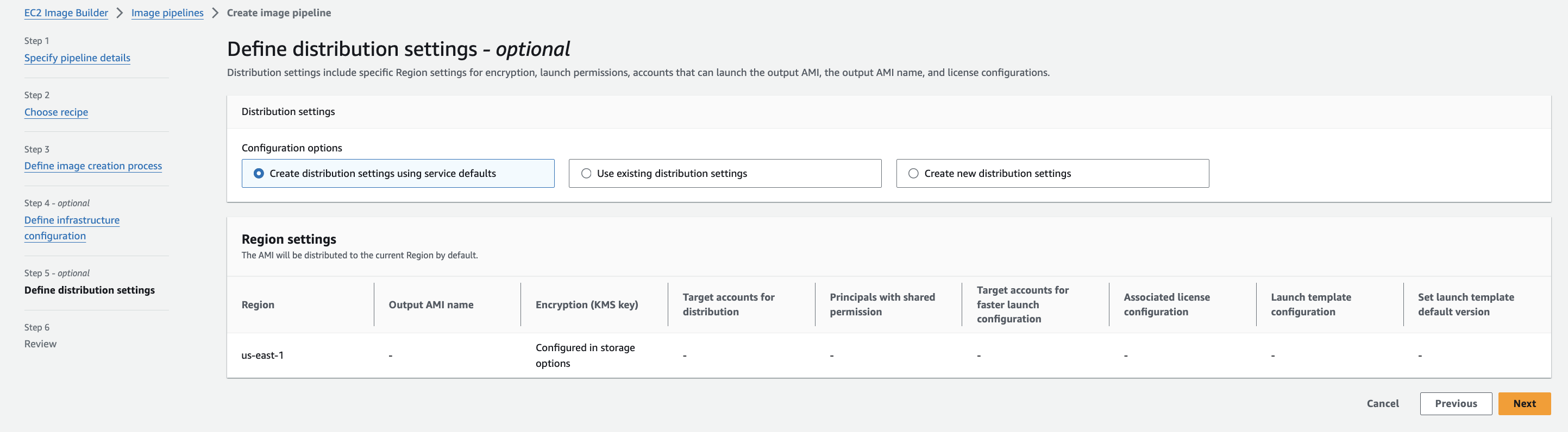This screenshot has width=1568, height=432.
Task: Click Associated license configuration column header
Action: click(x=1166, y=304)
